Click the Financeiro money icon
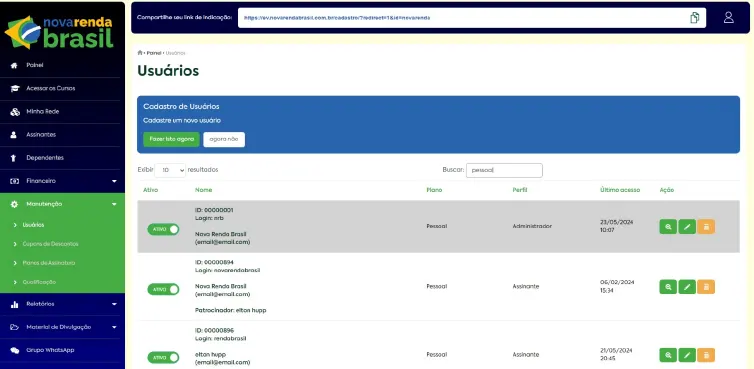 coord(14,181)
